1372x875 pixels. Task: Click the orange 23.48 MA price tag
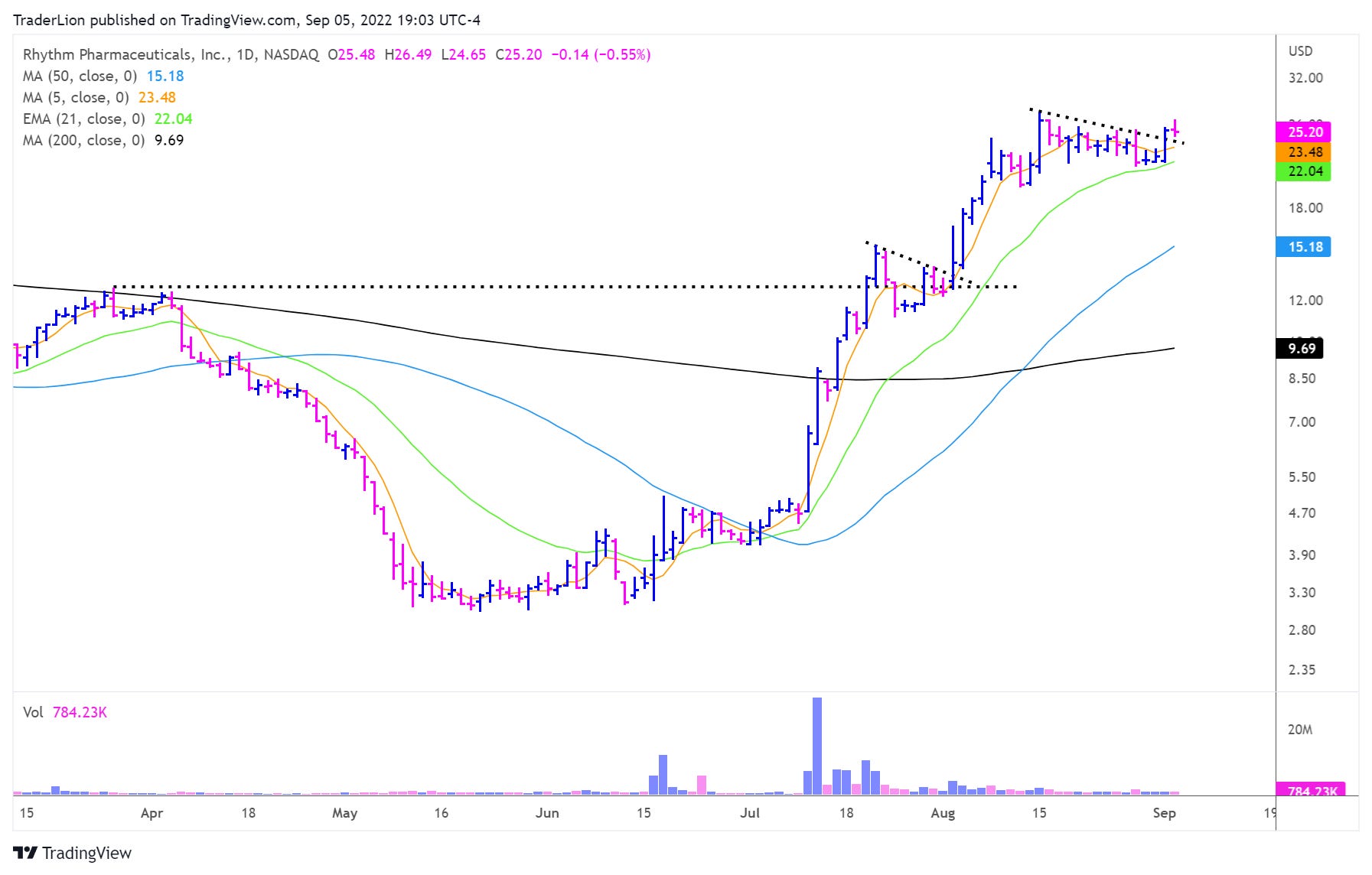coord(1304,152)
